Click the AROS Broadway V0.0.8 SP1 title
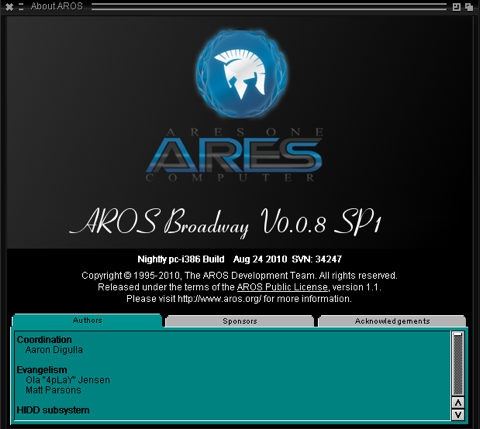 (x=225, y=222)
